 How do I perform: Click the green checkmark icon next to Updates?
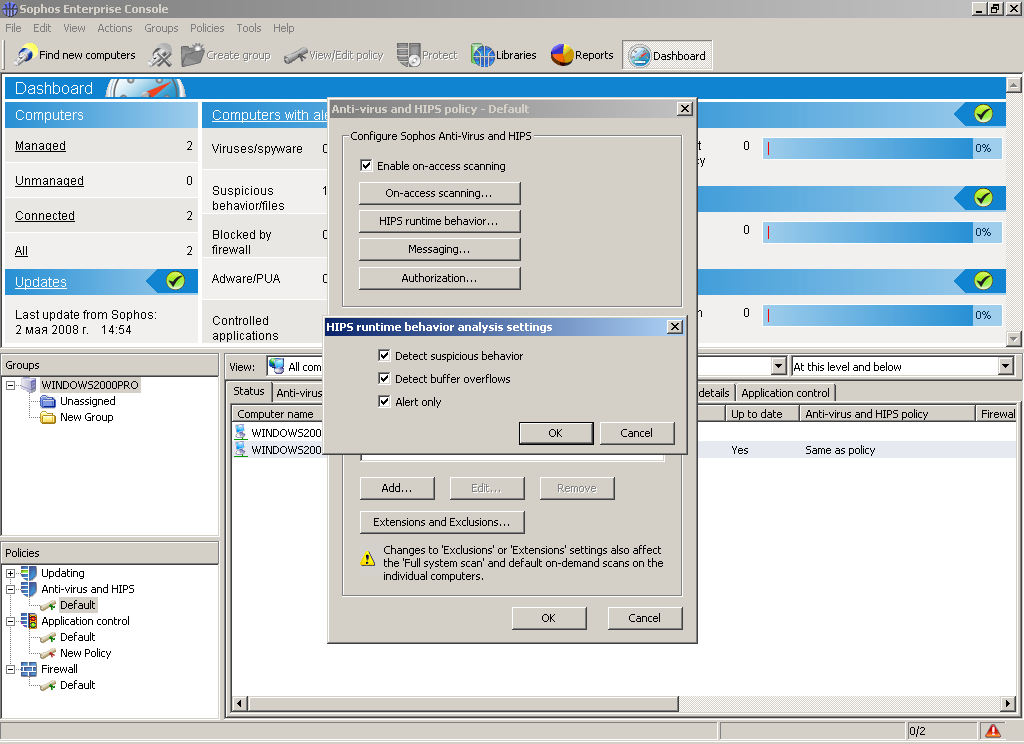click(x=175, y=281)
